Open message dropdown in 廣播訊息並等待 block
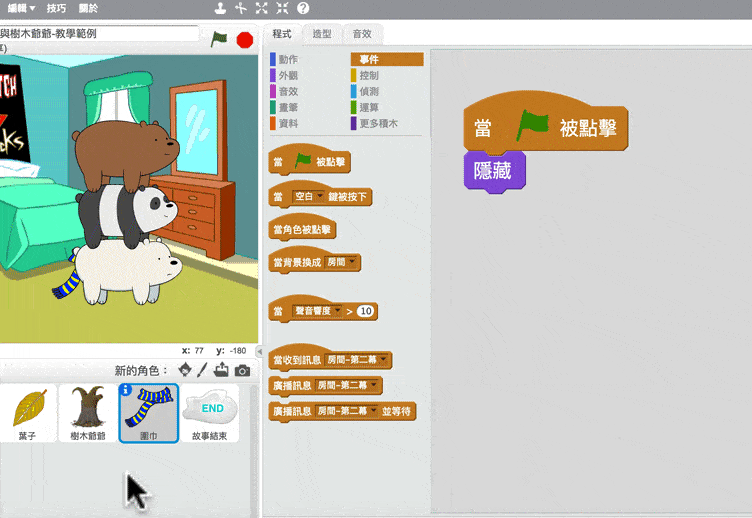Screen dimensions: 752x518 coord(346,411)
